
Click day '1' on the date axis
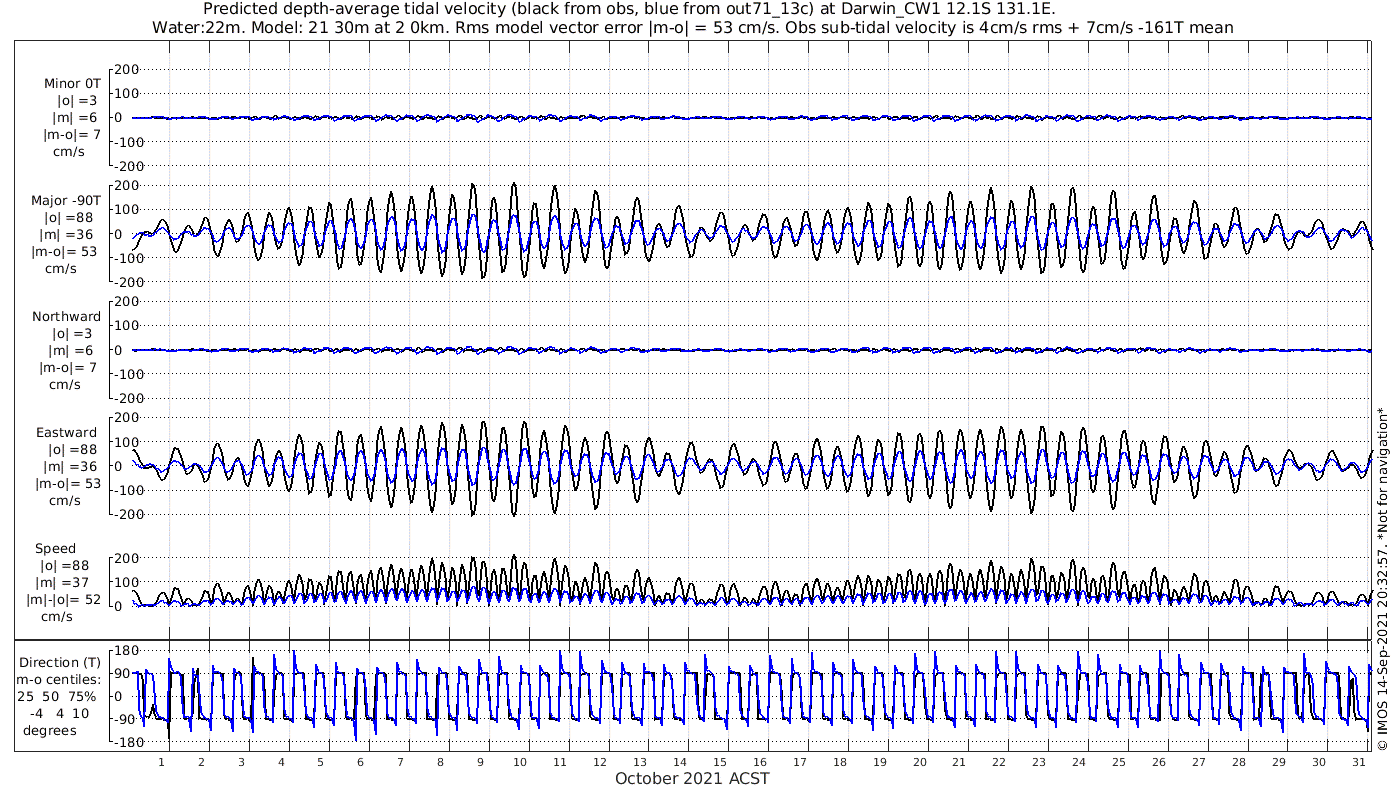[161, 762]
